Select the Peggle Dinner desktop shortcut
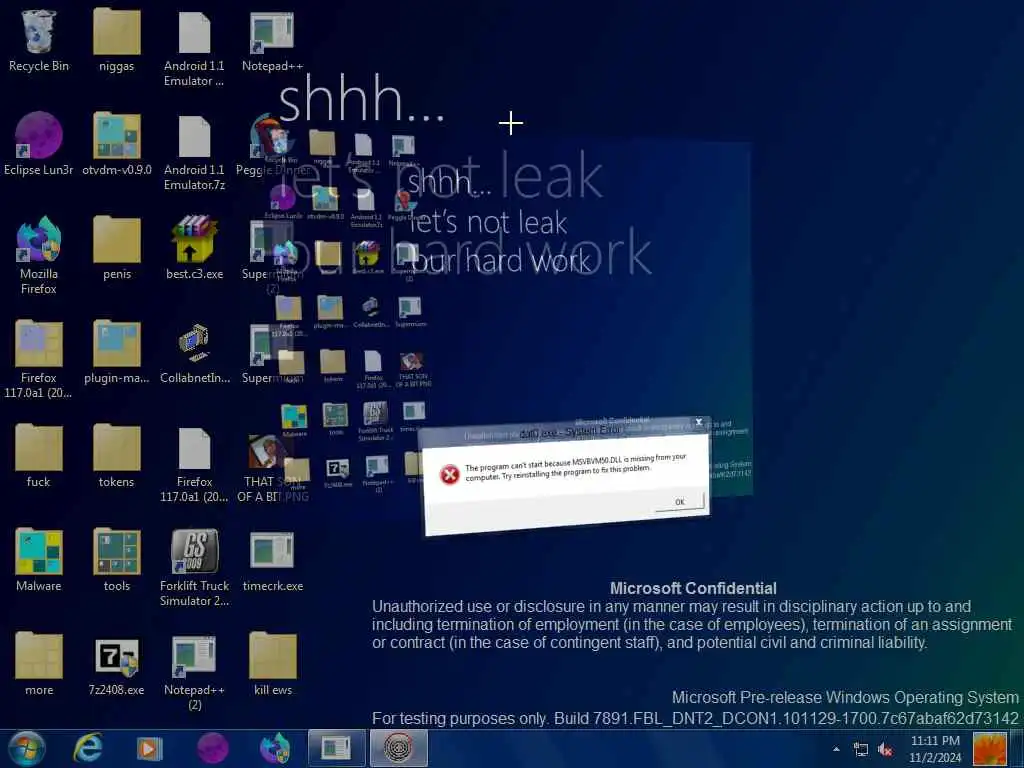Screen dimensions: 1024x768 click(x=272, y=145)
